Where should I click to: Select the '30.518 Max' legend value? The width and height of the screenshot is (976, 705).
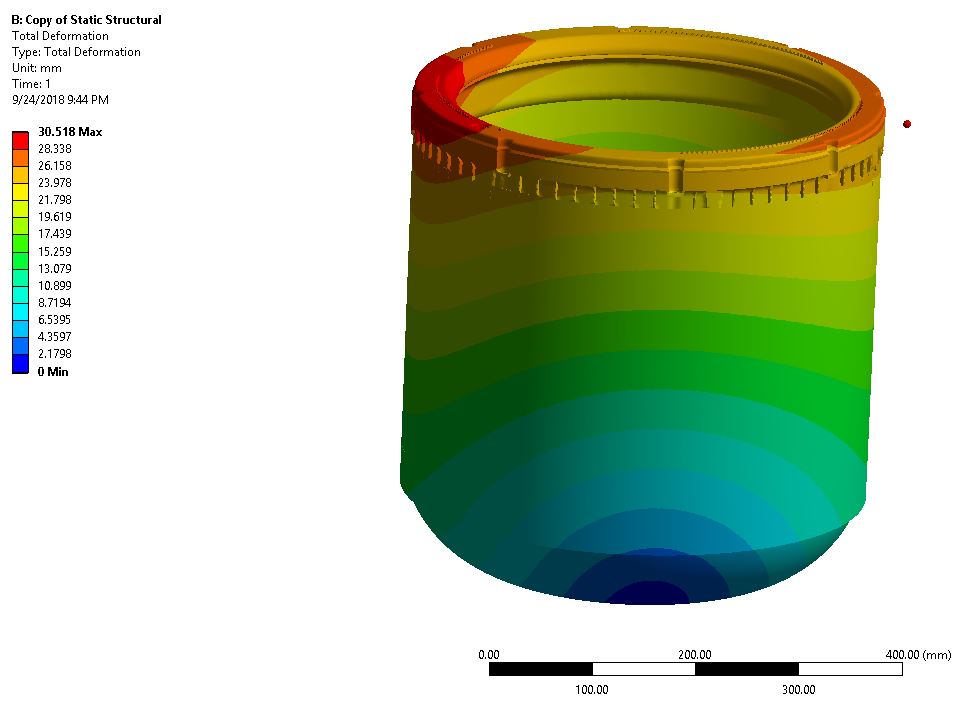pos(70,132)
